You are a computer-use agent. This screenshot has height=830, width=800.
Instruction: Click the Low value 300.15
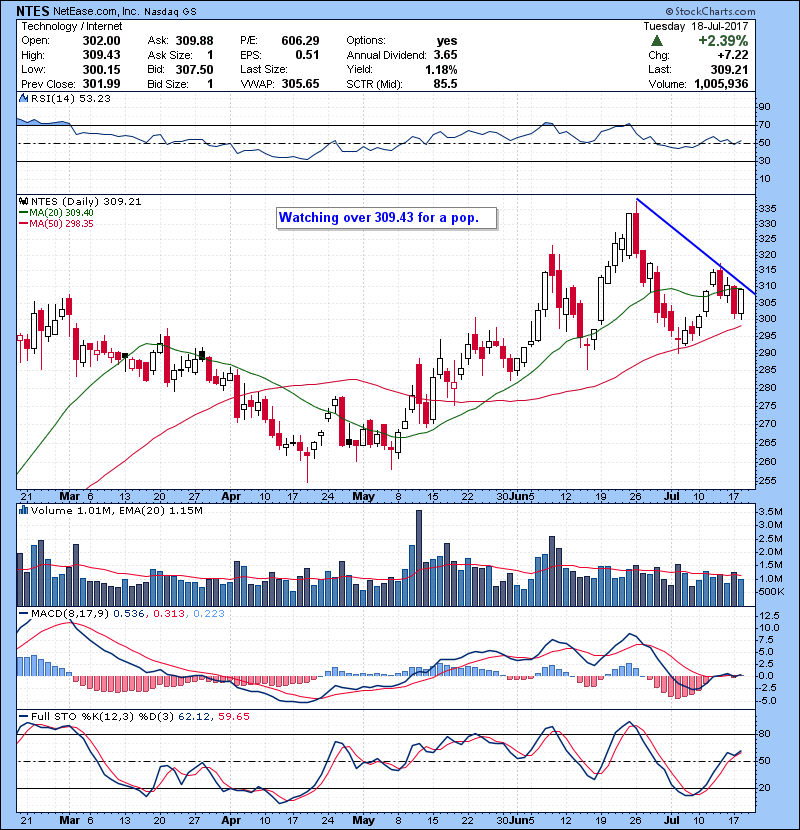(101, 70)
